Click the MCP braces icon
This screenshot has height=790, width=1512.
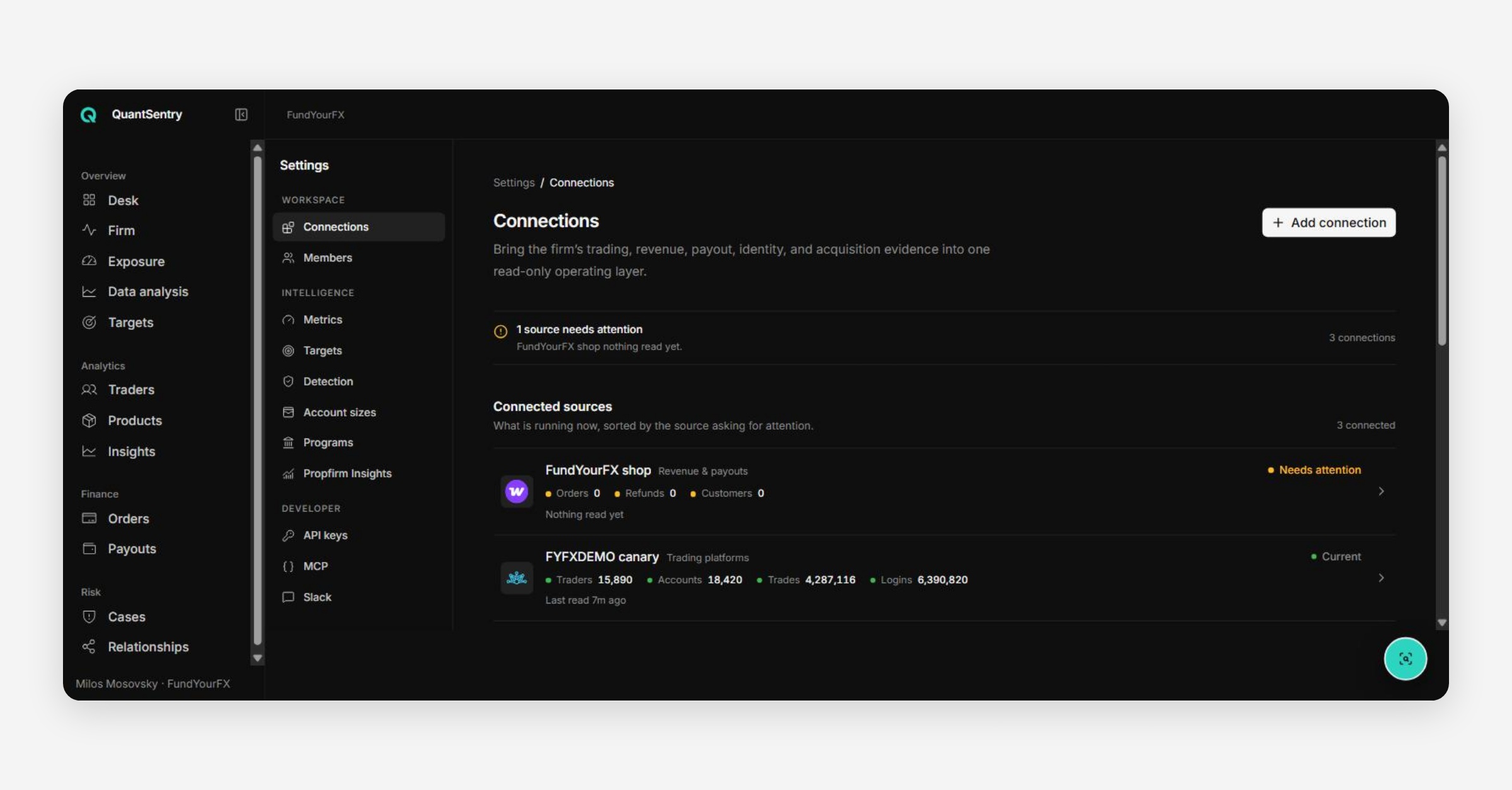[x=288, y=566]
